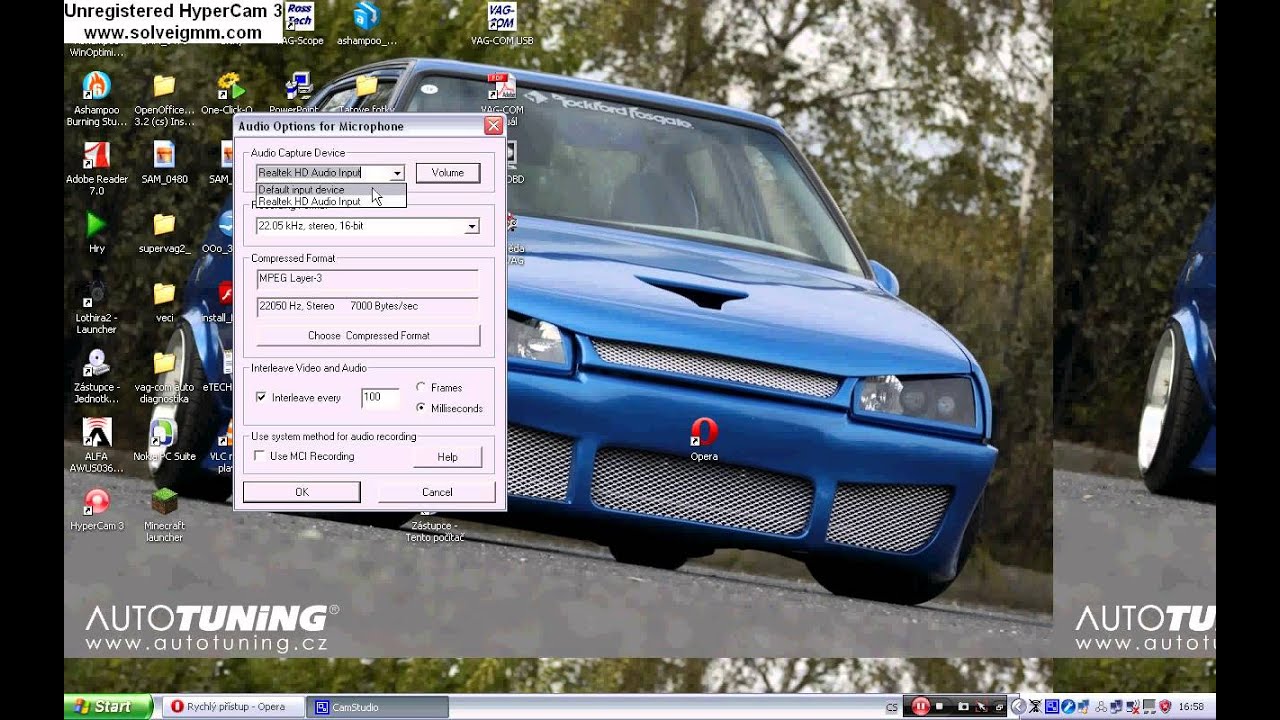Click the MPEG Layer-3 format field
This screenshot has width=1280, height=720.
pyautogui.click(x=367, y=279)
